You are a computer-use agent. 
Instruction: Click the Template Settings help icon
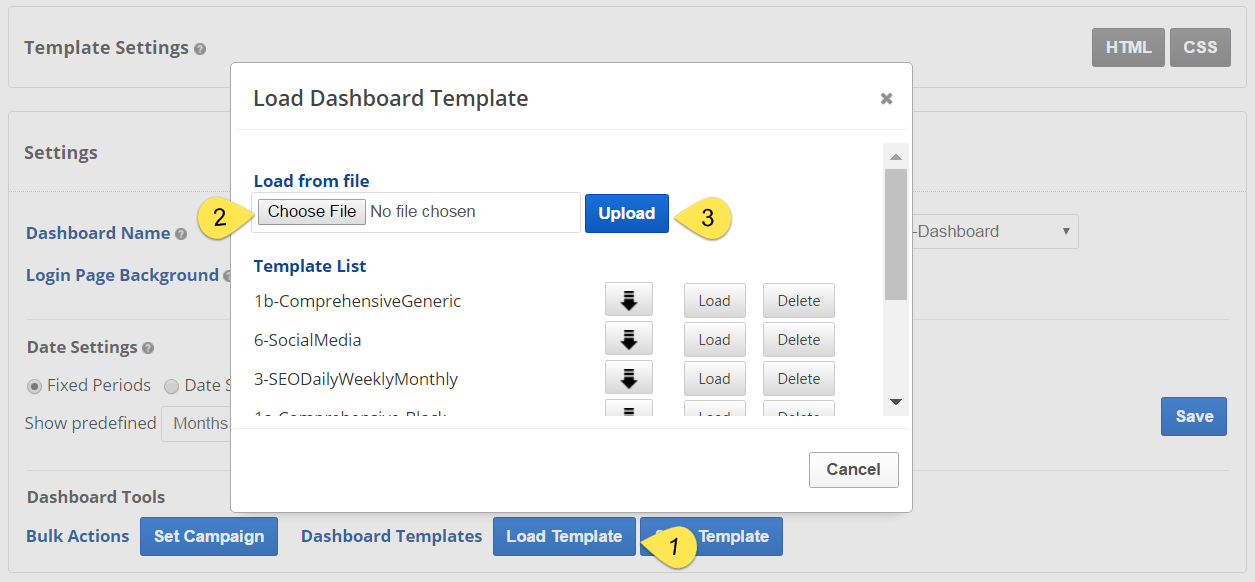(x=200, y=48)
